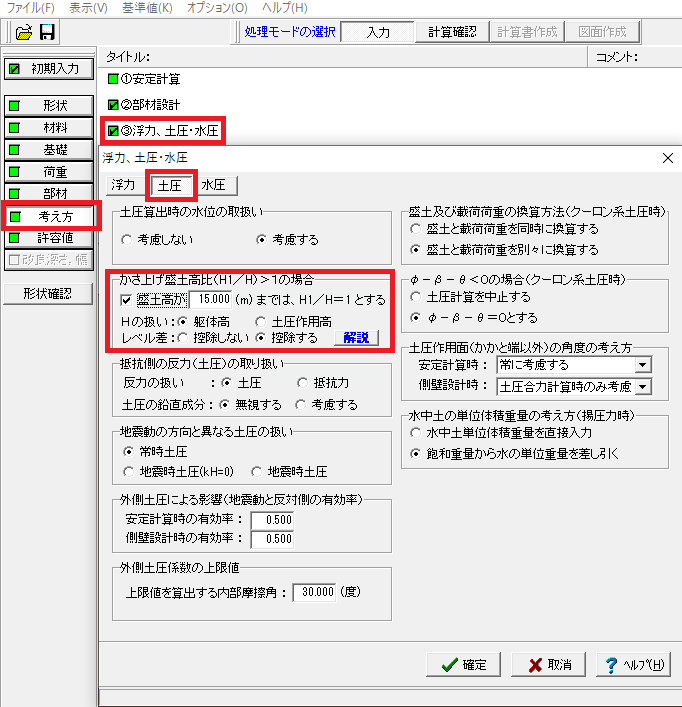Click the 安定計算時の有効率 field

point(273,520)
